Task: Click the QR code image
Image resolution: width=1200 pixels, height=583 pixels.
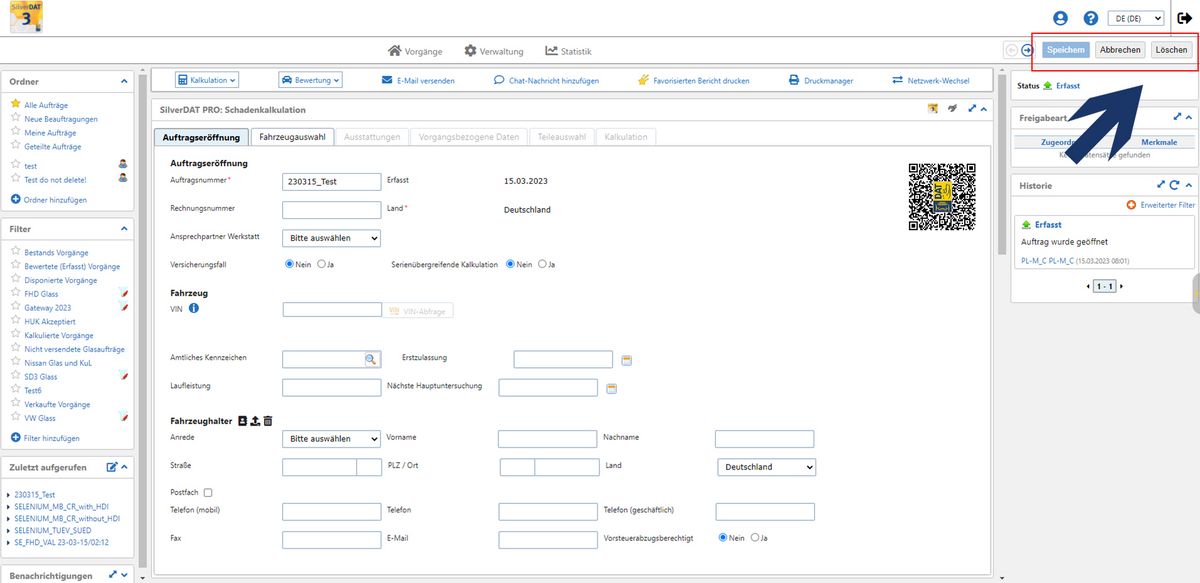Action: 942,196
